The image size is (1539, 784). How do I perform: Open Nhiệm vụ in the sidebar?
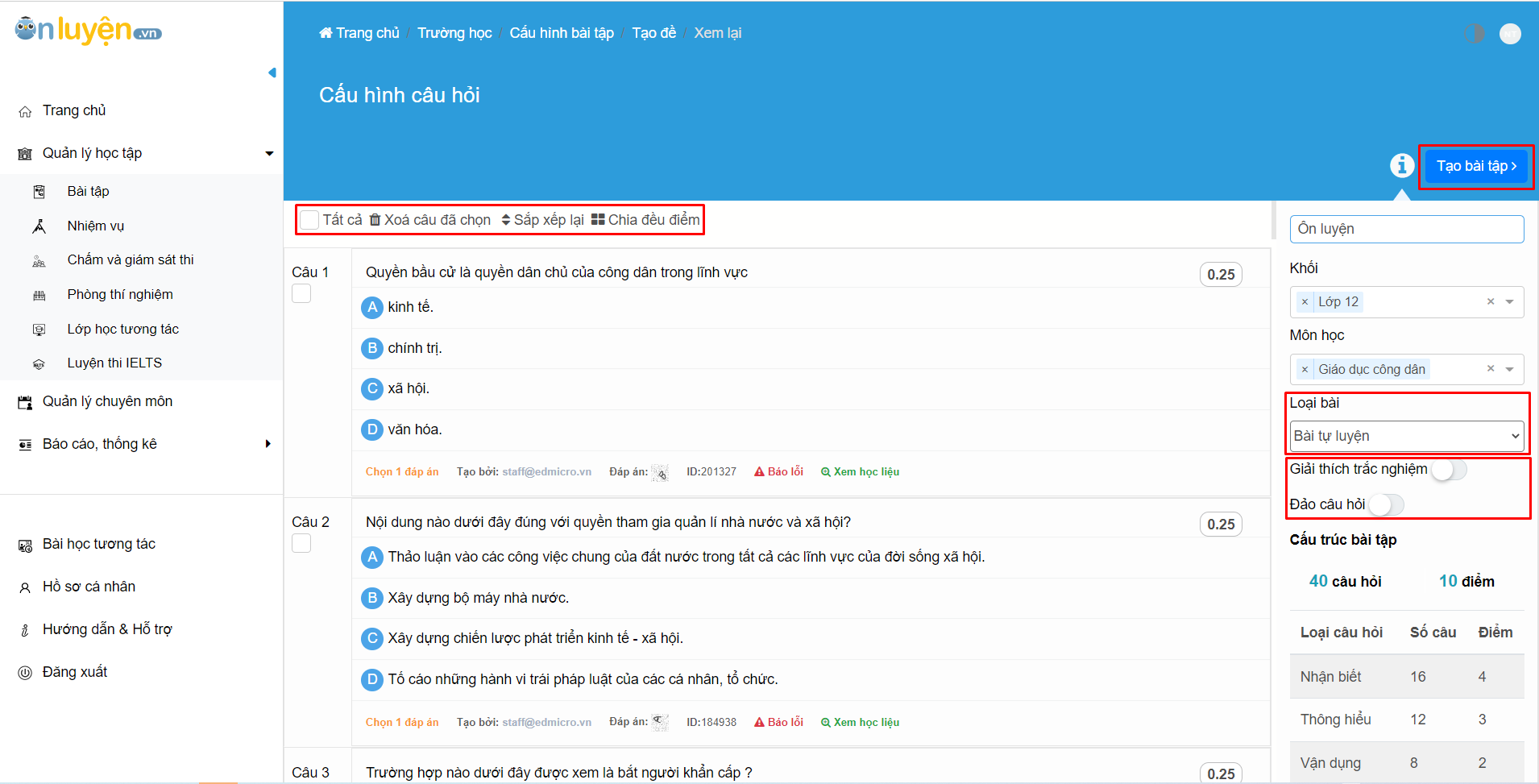96,226
